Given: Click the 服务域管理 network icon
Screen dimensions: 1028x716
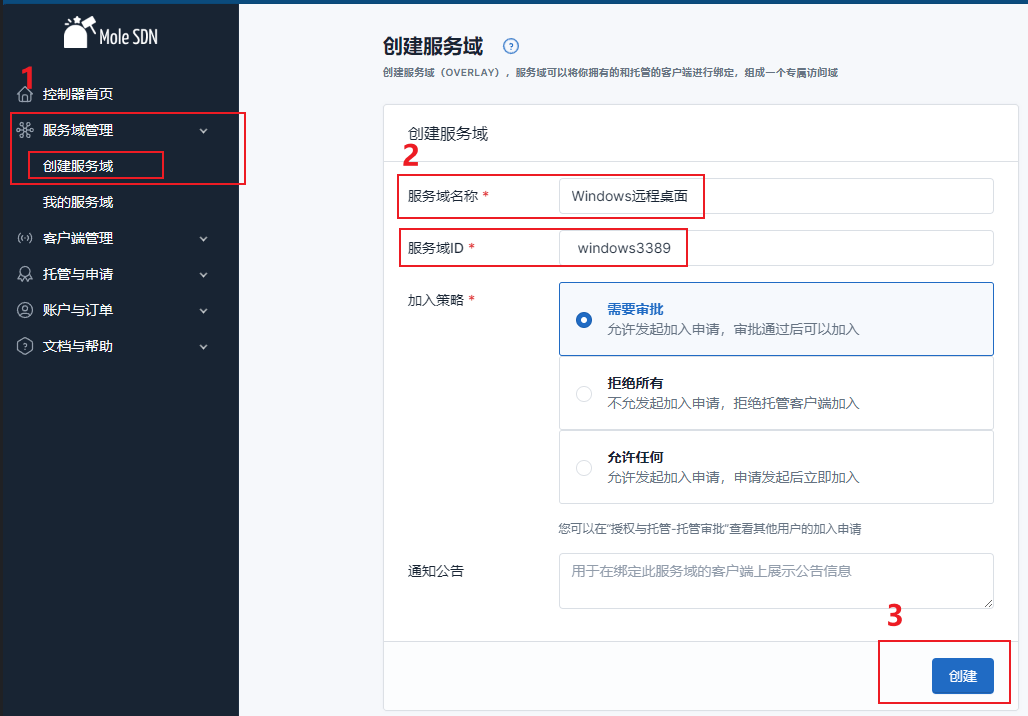Looking at the screenshot, I should [x=25, y=130].
